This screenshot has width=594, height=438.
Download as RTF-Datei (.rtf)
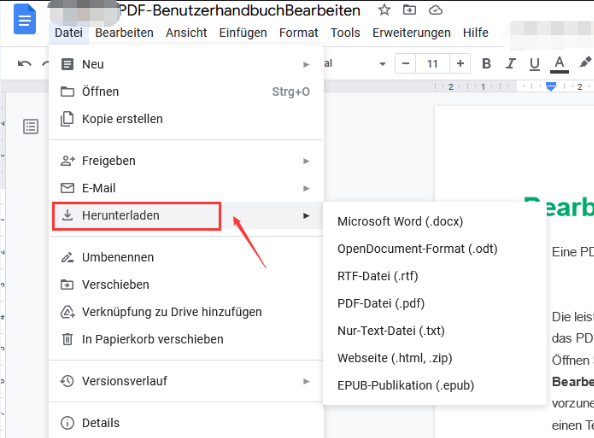(x=435, y=276)
